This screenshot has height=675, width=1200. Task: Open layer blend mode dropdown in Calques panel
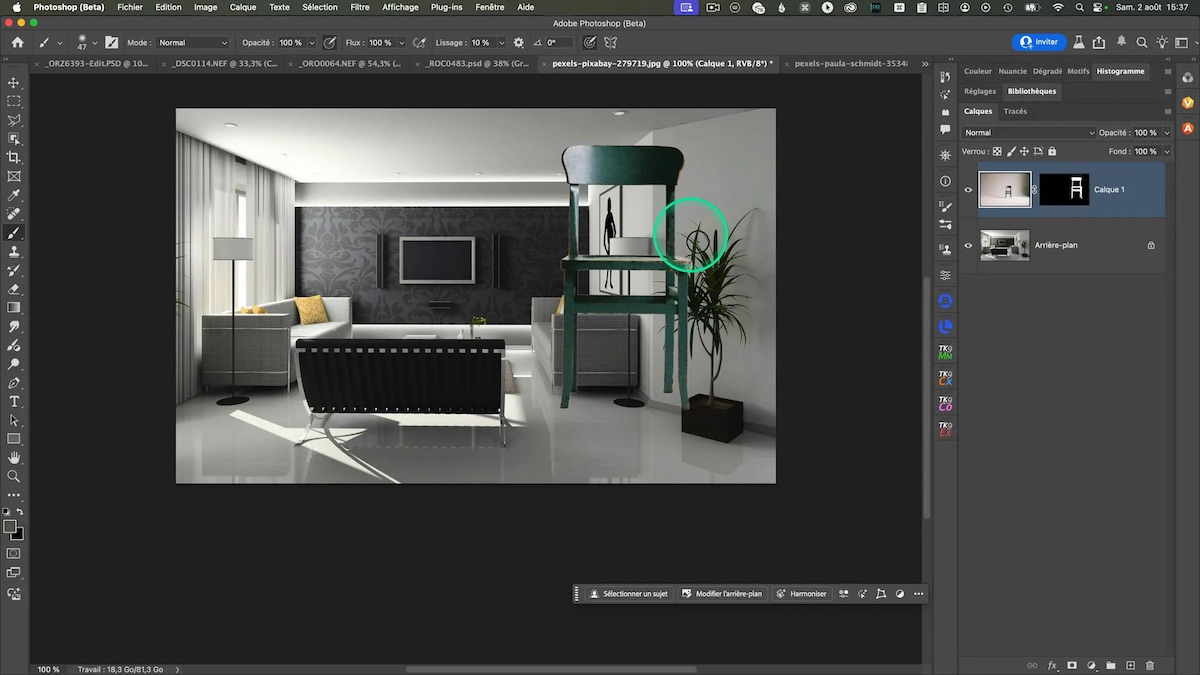1029,132
